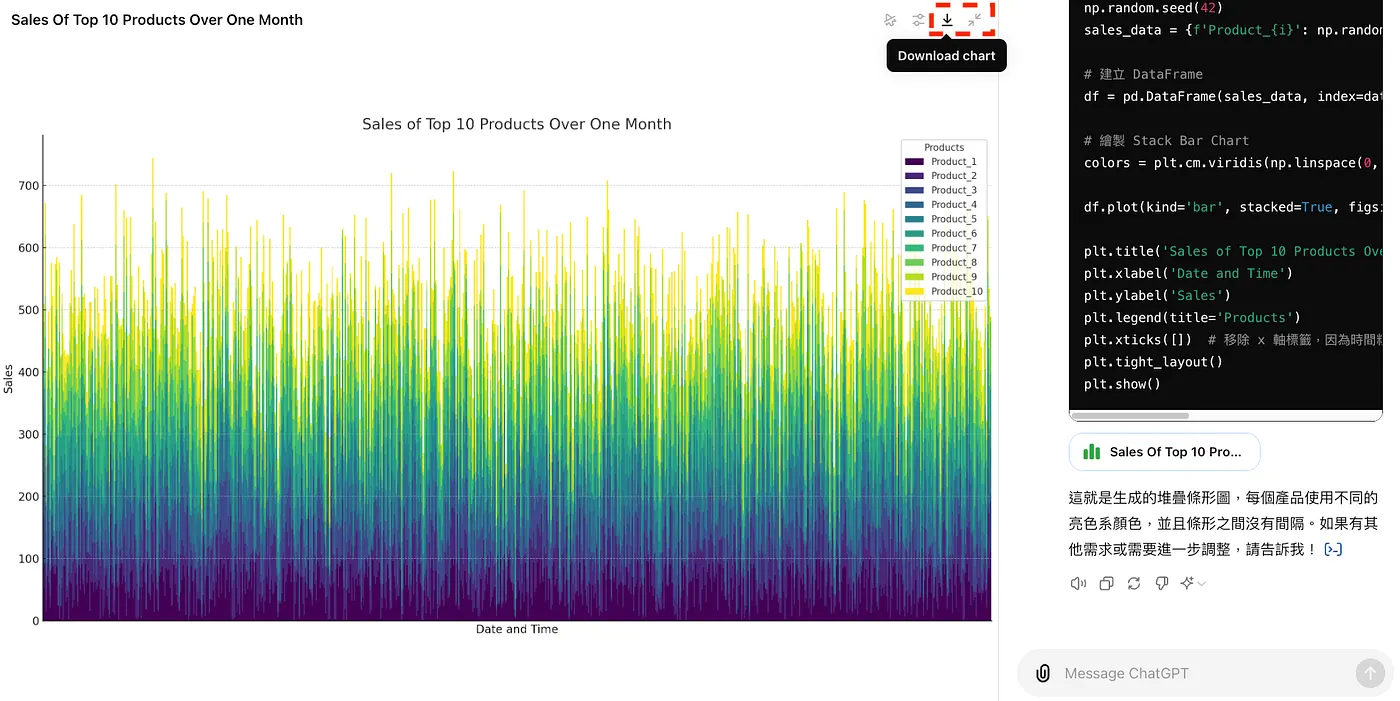This screenshot has width=1400, height=701.
Task: Click the Date and Time axis label
Action: click(517, 629)
